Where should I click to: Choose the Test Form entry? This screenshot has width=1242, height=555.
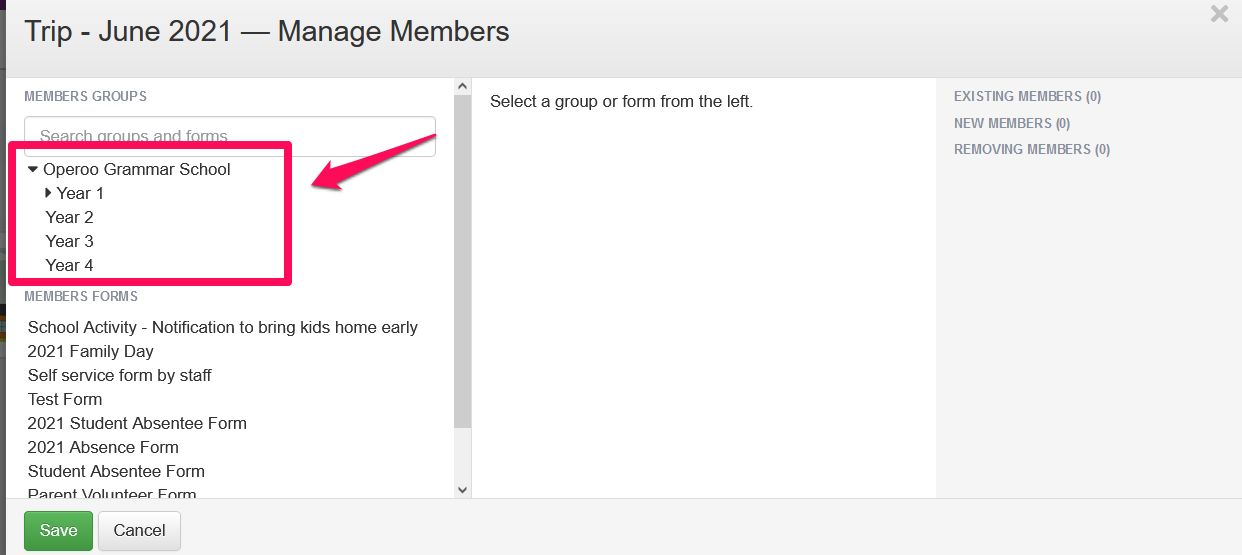pos(65,399)
